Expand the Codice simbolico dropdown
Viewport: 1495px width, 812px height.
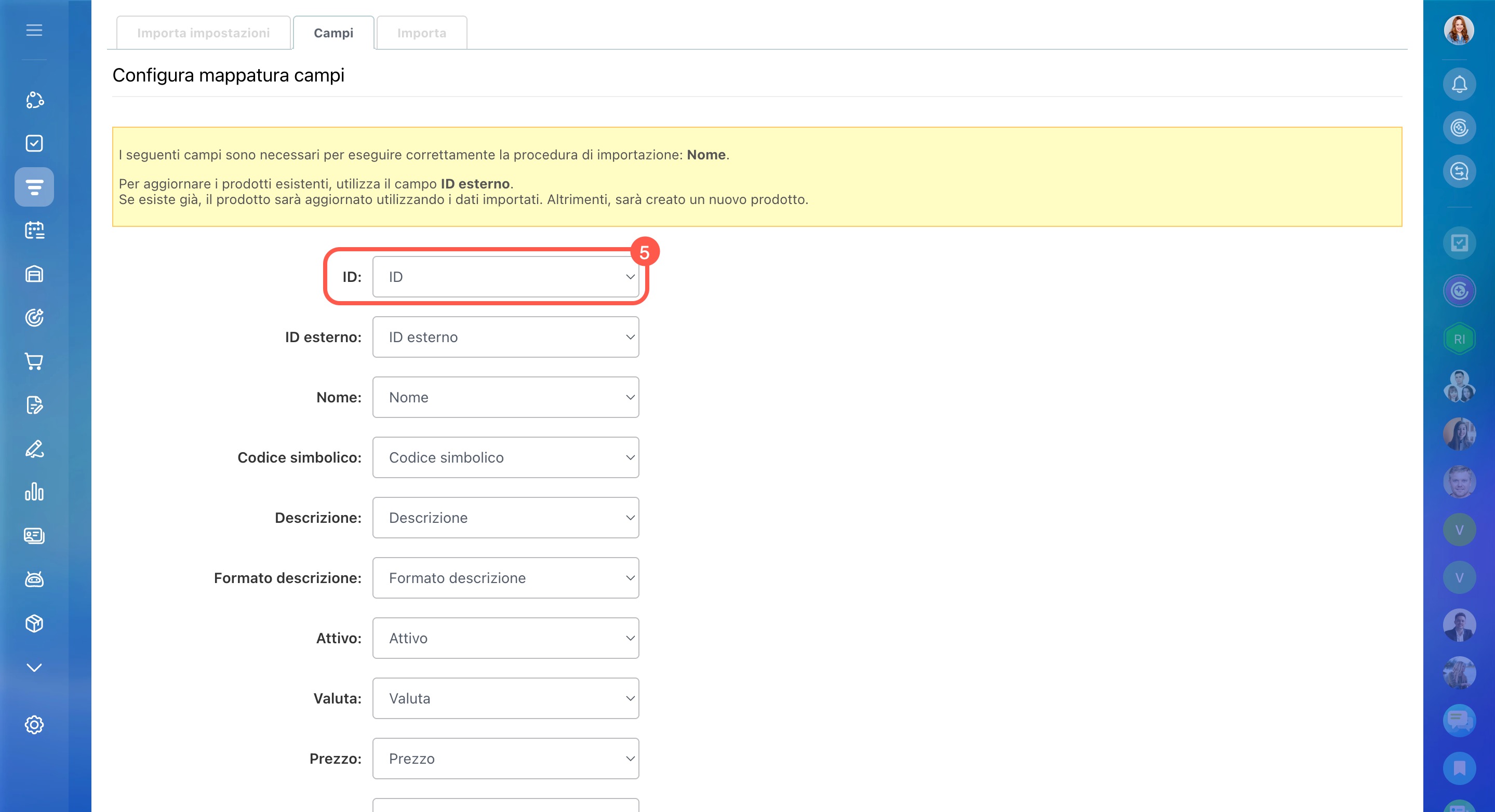505,457
